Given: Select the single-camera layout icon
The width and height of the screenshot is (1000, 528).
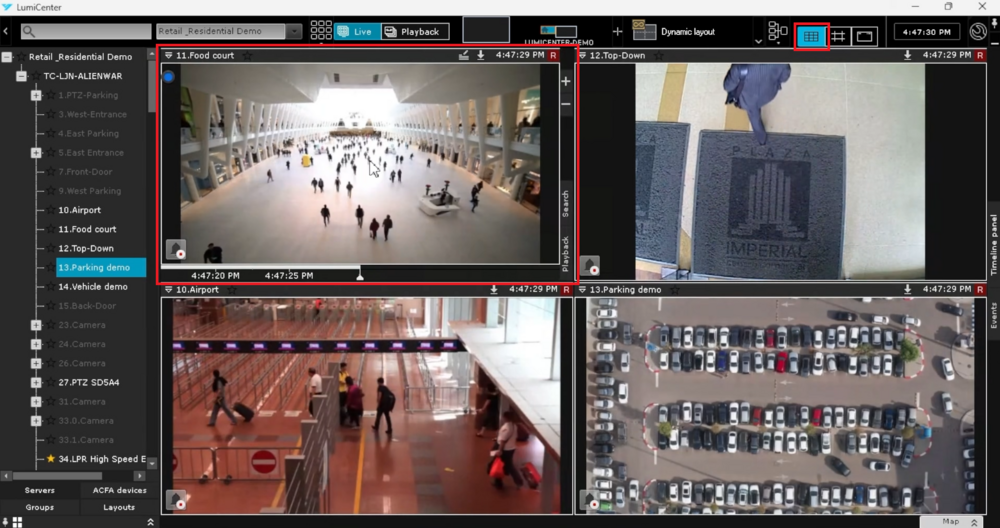Looking at the screenshot, I should click(865, 36).
